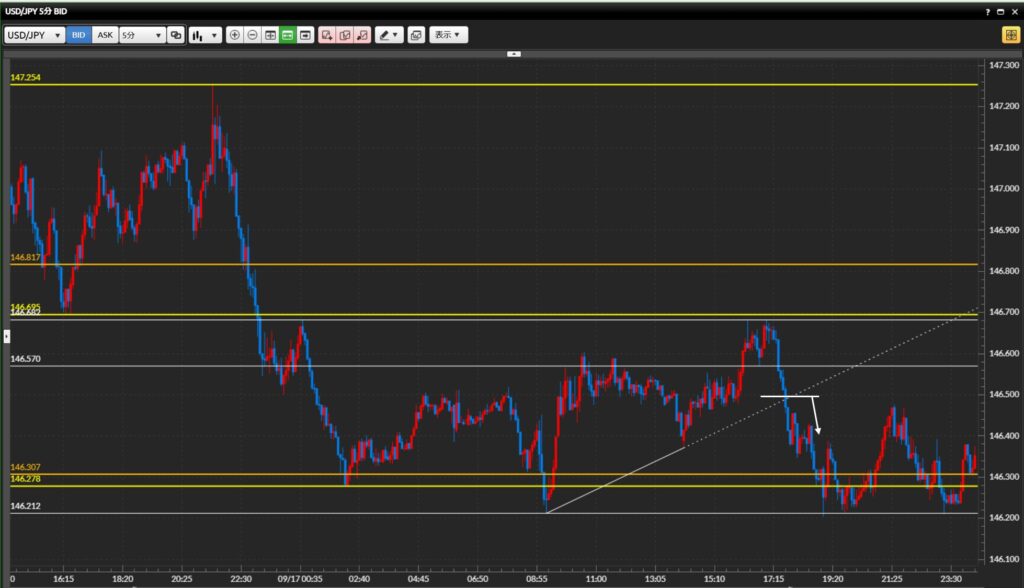Image resolution: width=1024 pixels, height=588 pixels.
Task: Click the link charts icon beside timeframe
Action: [x=176, y=35]
